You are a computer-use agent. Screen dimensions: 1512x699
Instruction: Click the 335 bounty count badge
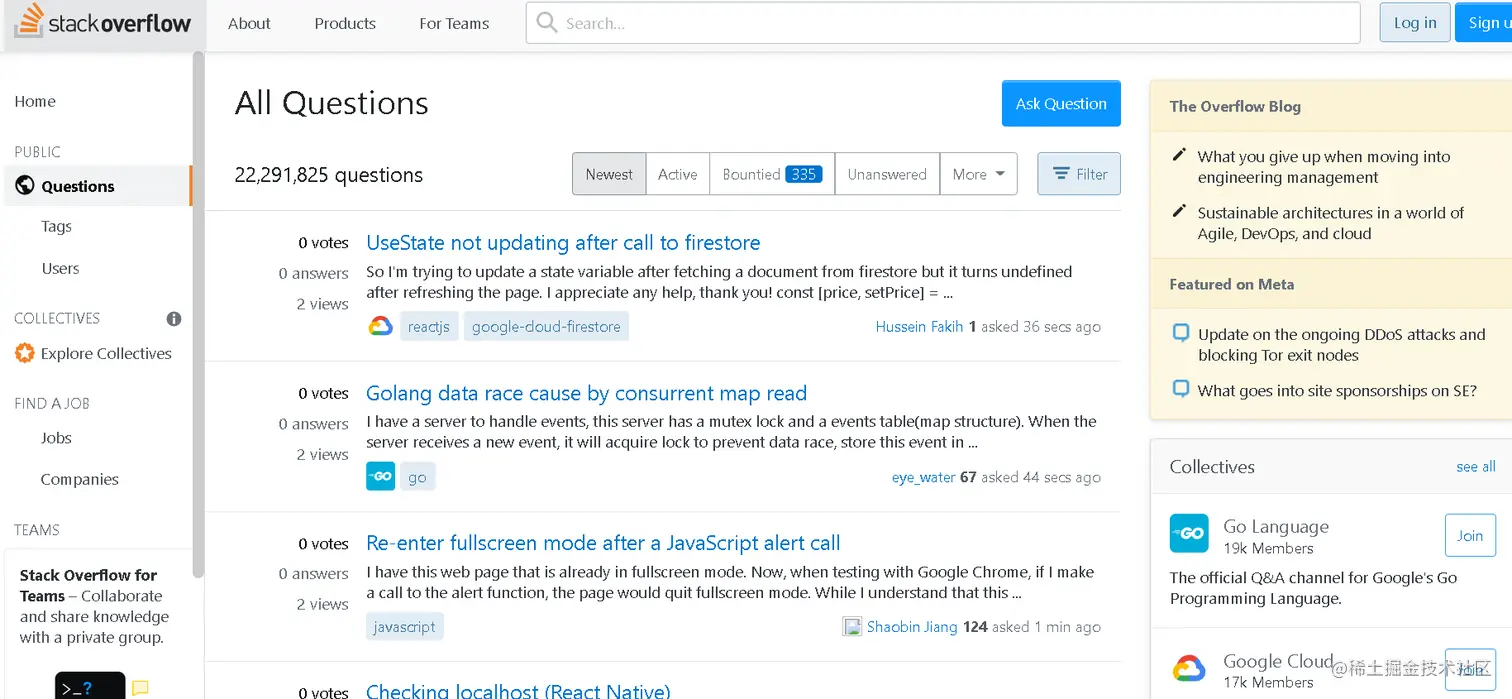tap(803, 174)
